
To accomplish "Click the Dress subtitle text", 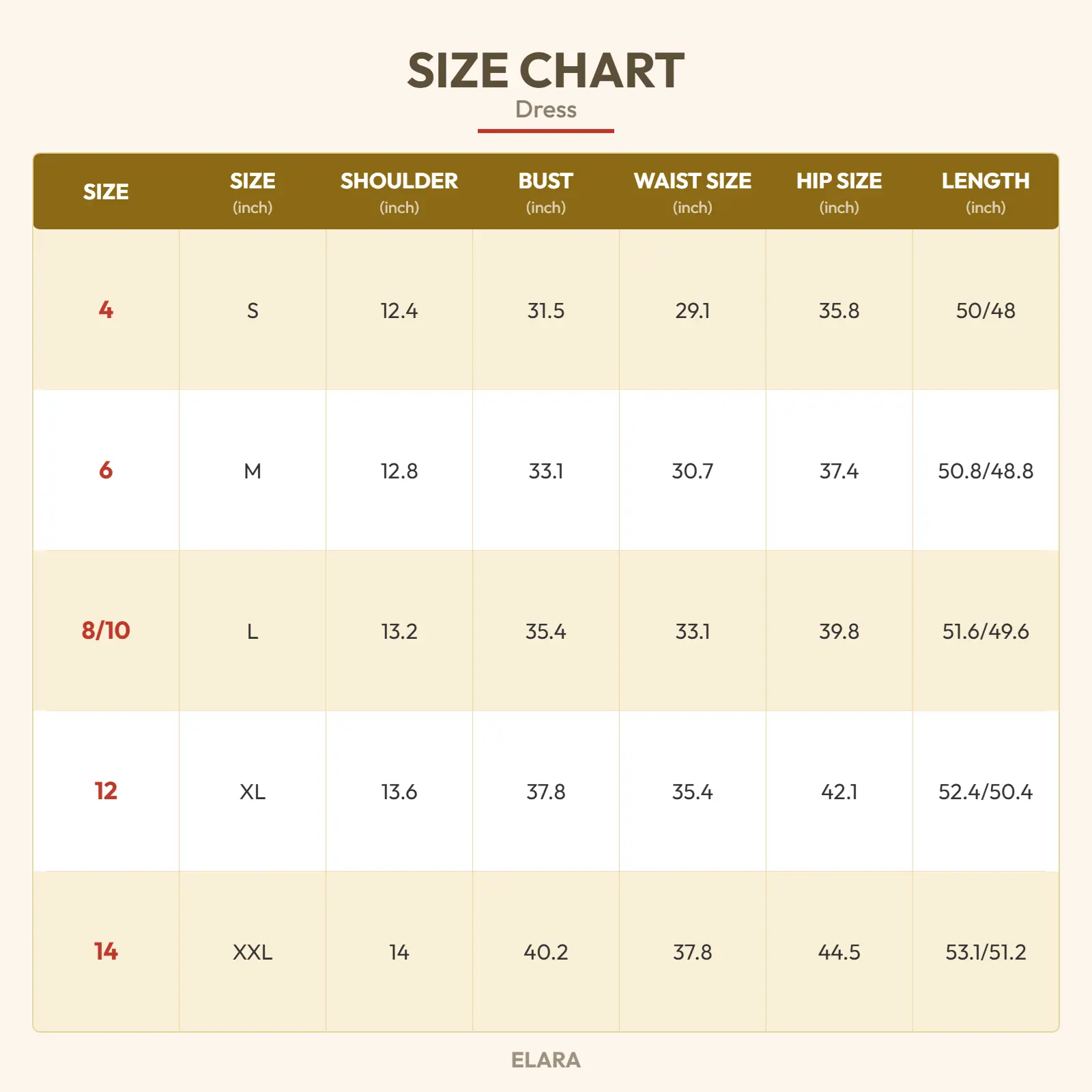I will coord(545,110).
